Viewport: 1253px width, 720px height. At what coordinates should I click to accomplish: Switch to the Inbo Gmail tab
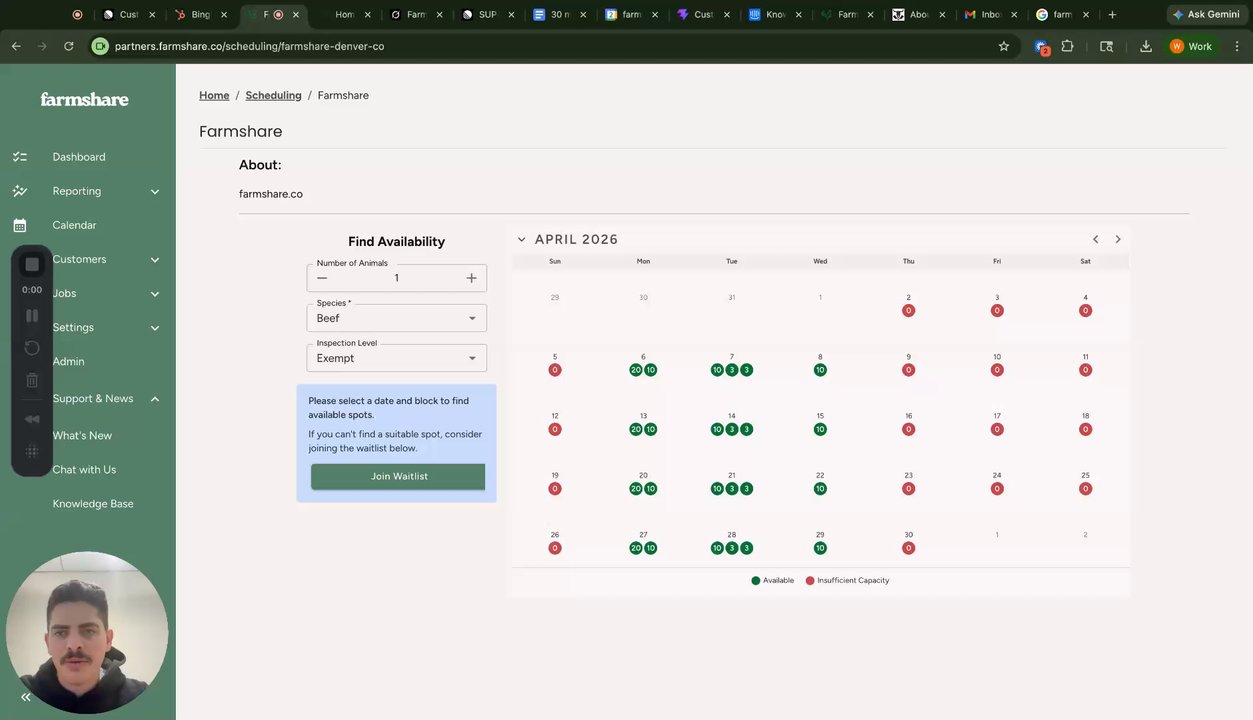[x=992, y=15]
